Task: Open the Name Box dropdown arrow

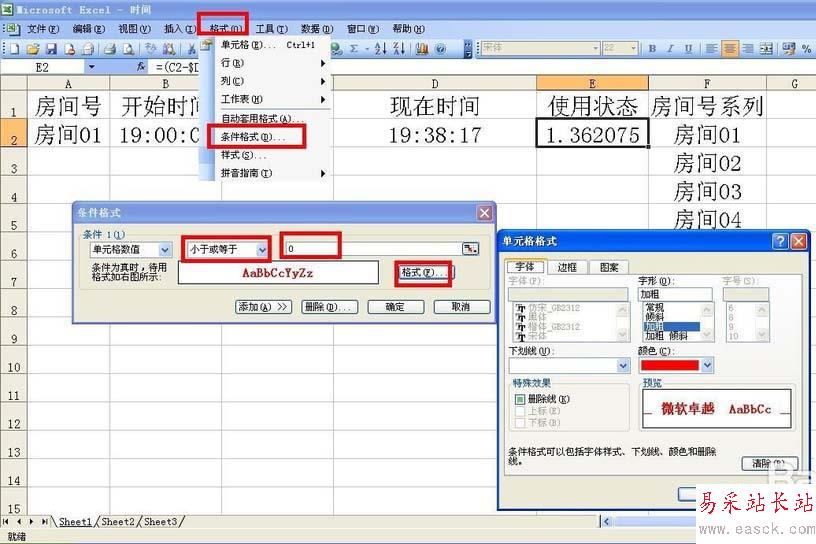Action: point(92,67)
